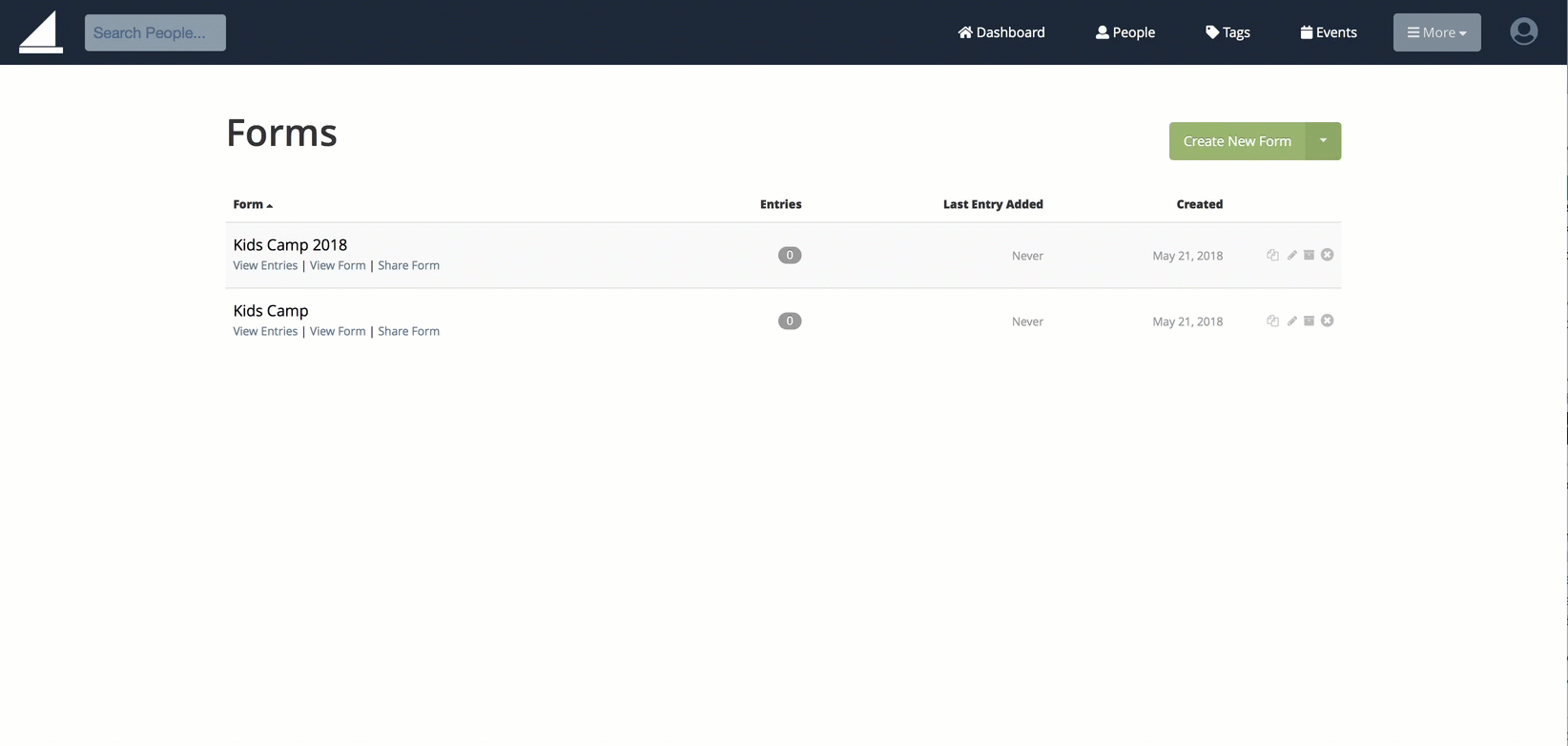Image resolution: width=1568 pixels, height=746 pixels.
Task: Click pencil edit icon for Kids Camp
Action: tap(1291, 321)
